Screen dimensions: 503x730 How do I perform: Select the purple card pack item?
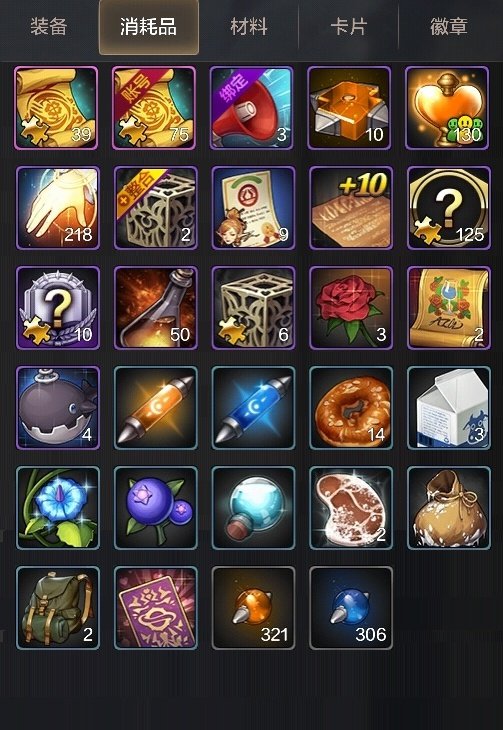coord(156,608)
